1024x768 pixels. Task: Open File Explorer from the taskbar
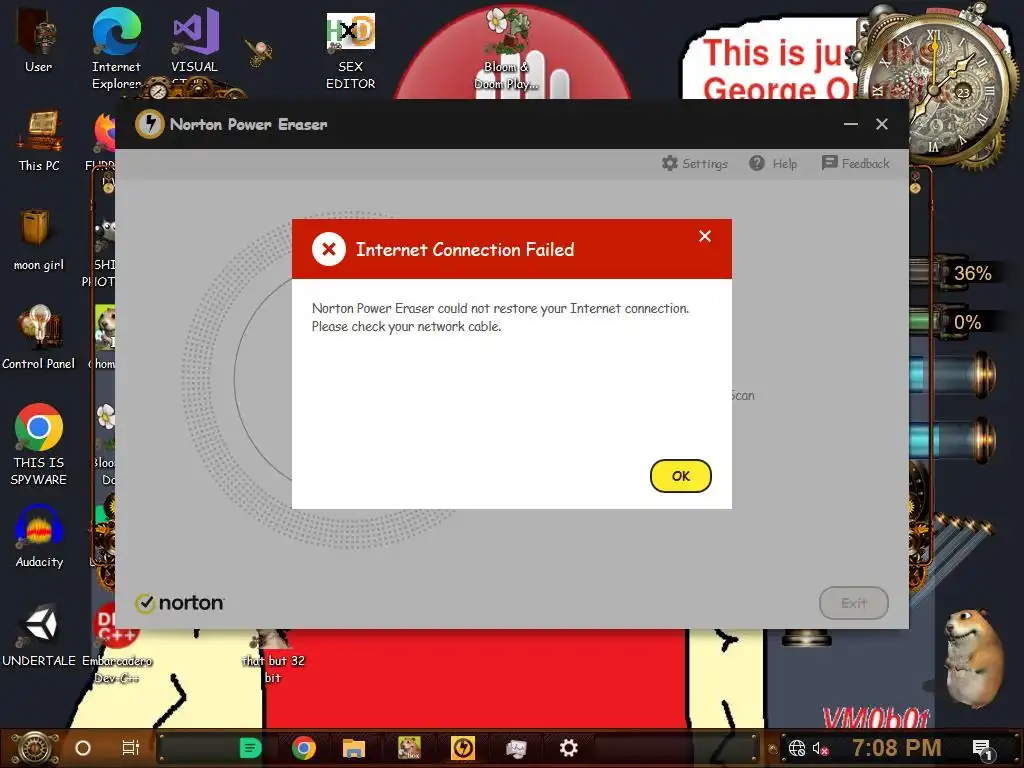coord(353,748)
